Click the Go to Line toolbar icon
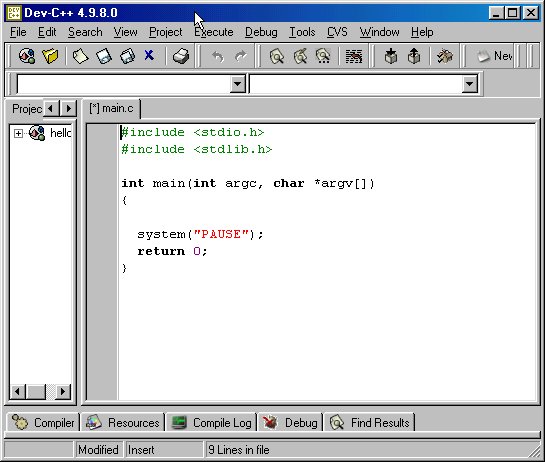 (354, 56)
